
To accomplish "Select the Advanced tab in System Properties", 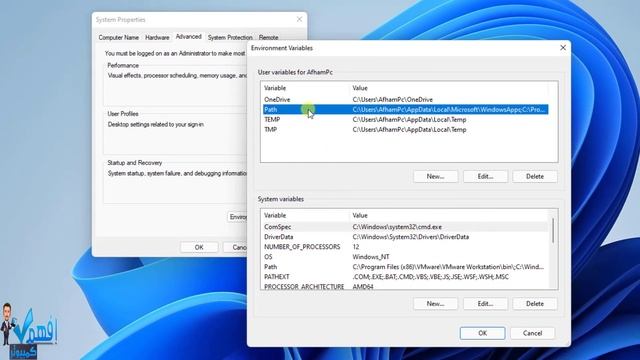I will (x=189, y=37).
